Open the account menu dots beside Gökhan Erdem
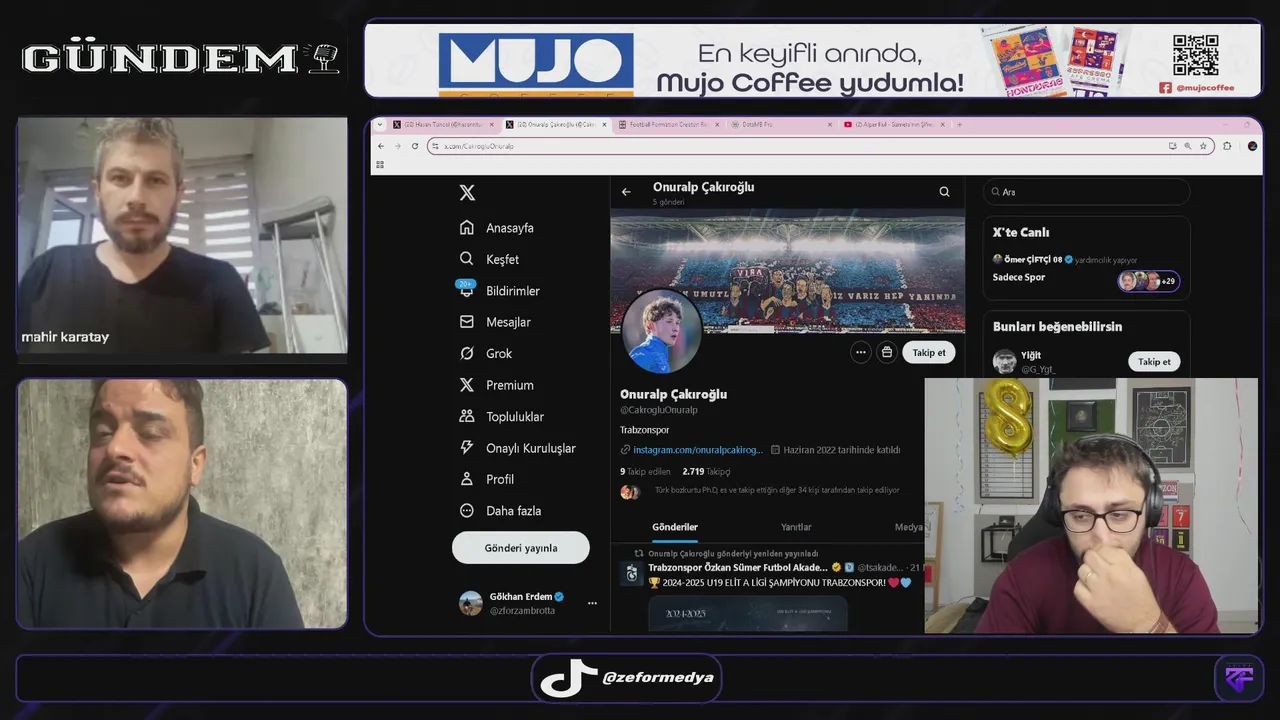 pos(592,603)
